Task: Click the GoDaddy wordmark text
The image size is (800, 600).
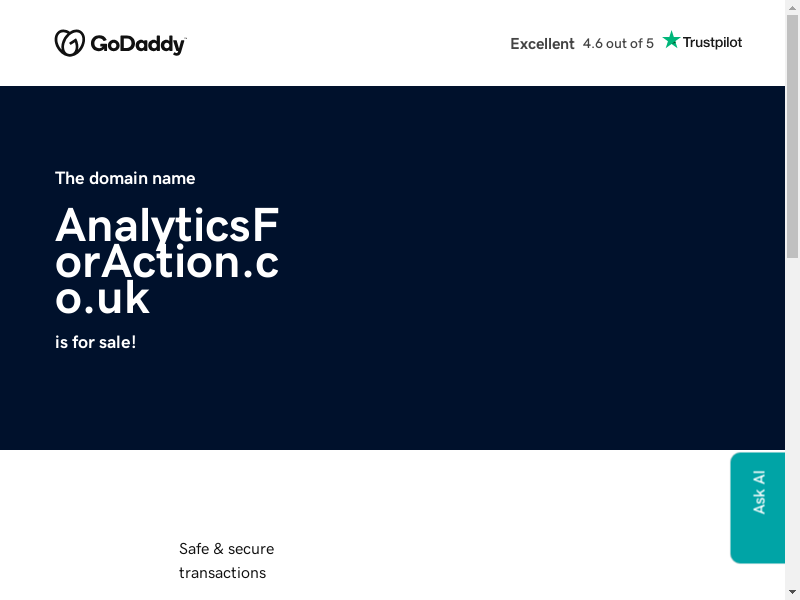Action: coord(138,44)
